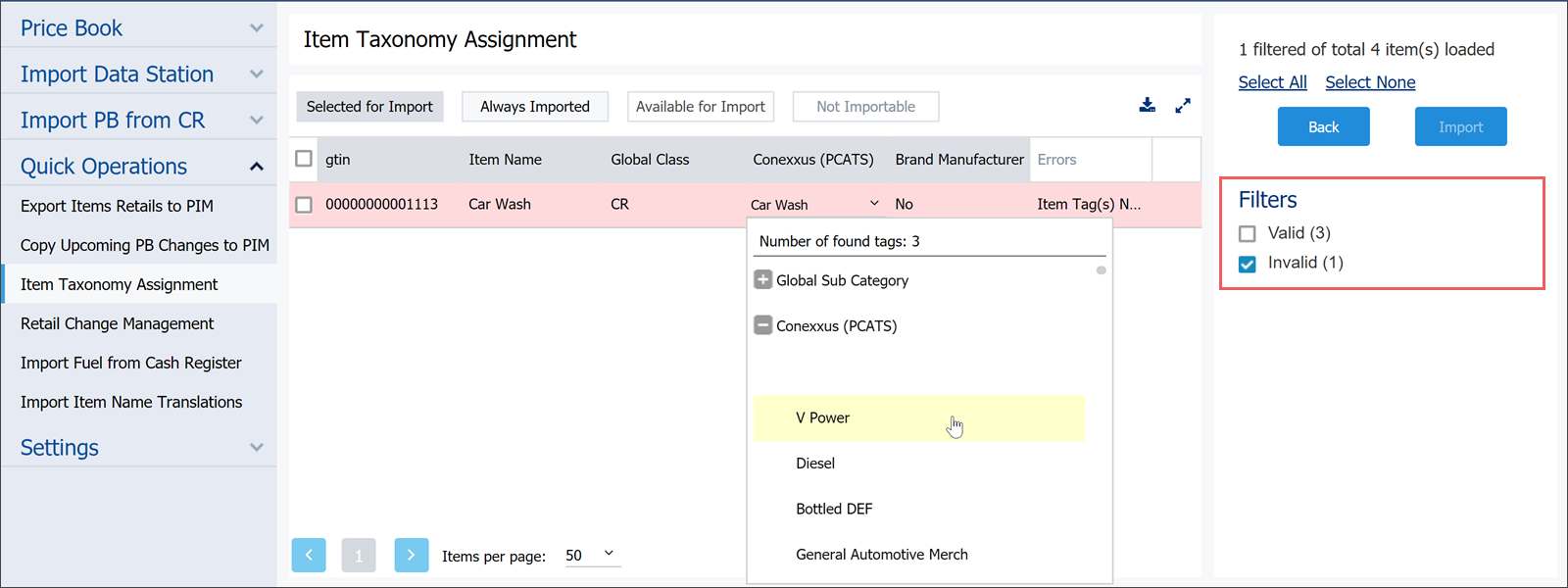Open Copy Upcoming PB Changes to PIM
Screen dimensions: 1568x588
pos(145,245)
